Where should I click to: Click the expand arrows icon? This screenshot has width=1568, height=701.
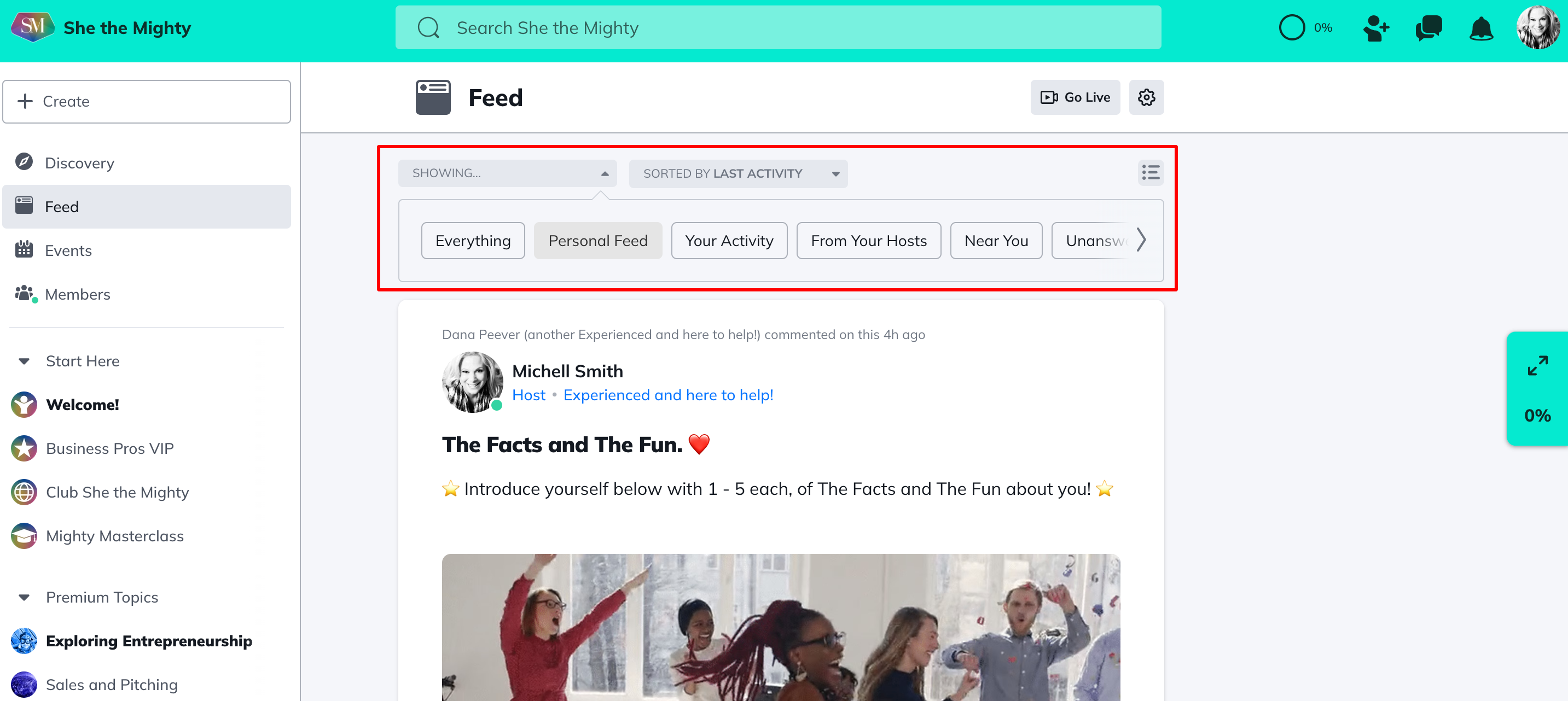pyautogui.click(x=1537, y=366)
